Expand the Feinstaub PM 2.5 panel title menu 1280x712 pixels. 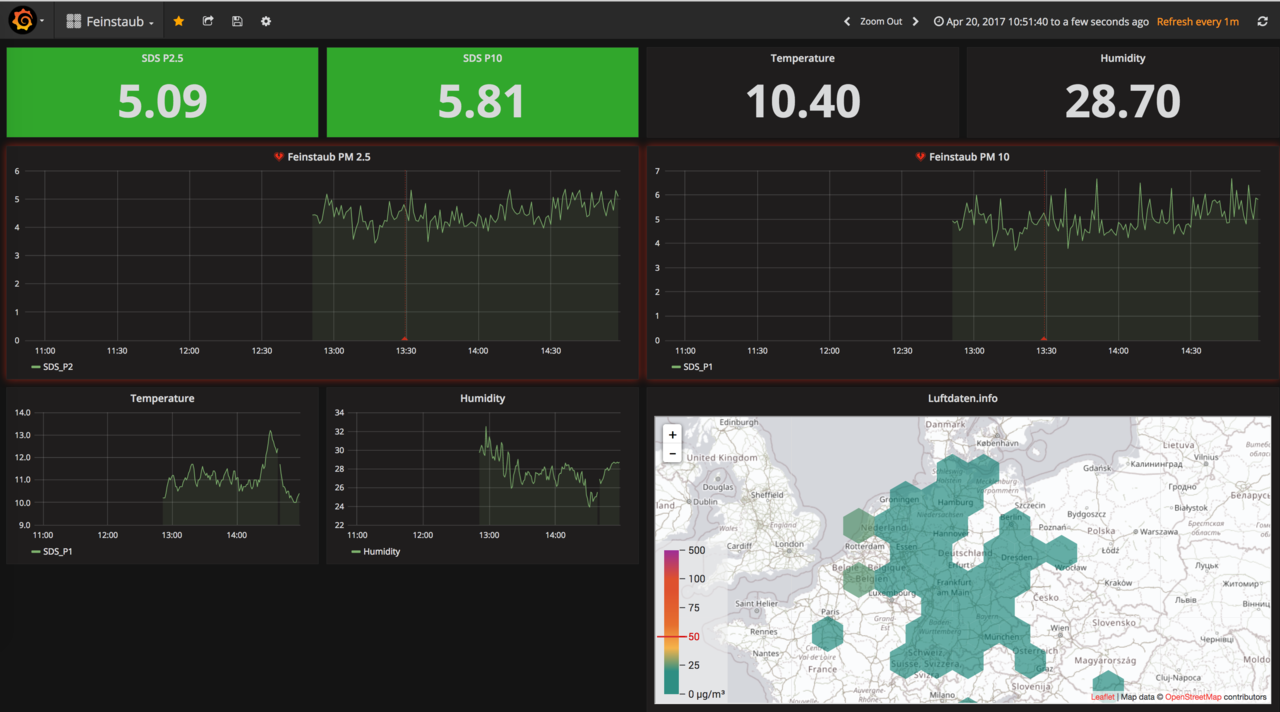coord(329,157)
